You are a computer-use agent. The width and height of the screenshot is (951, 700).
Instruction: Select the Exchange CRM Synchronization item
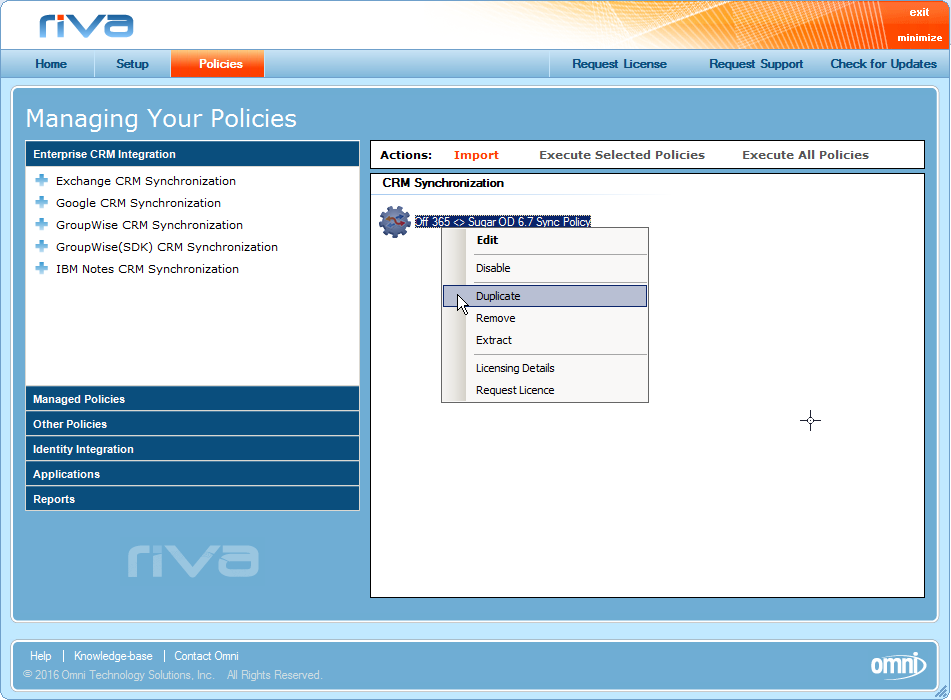pyautogui.click(x=146, y=181)
